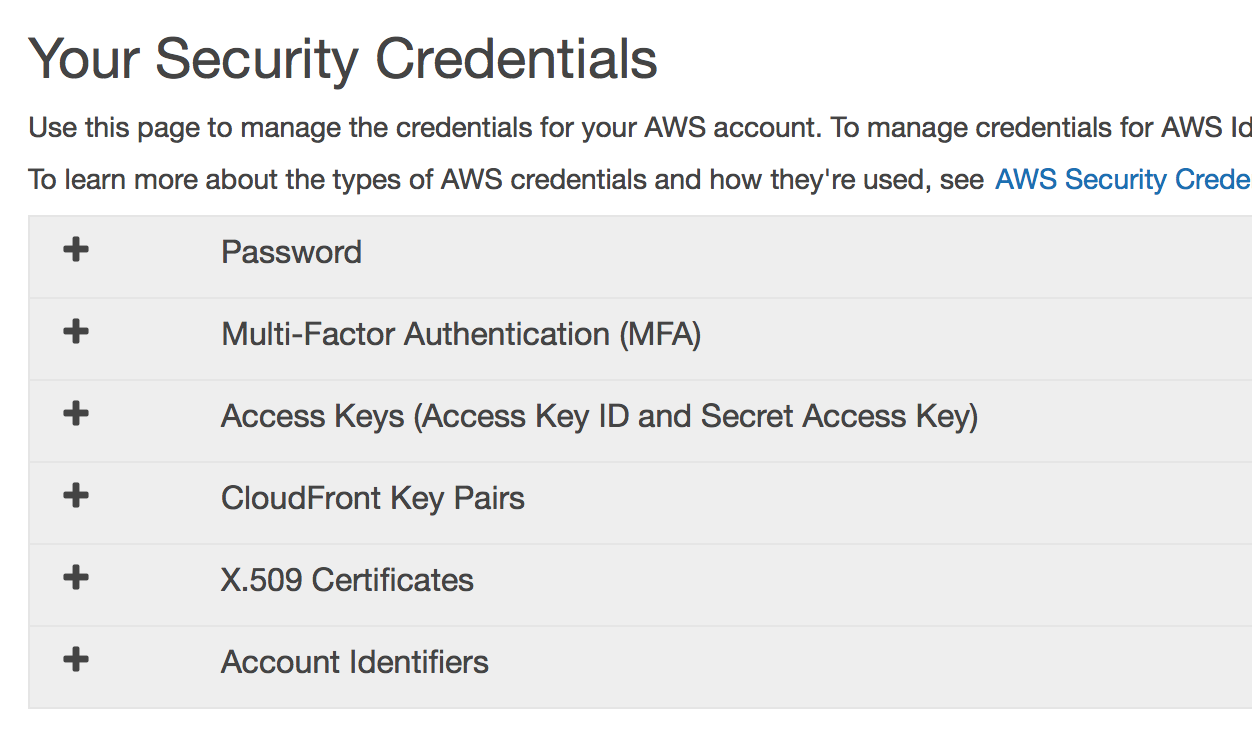The height and width of the screenshot is (730, 1252).
Task: Click the plus icon for X.509 Certificates
Action: (x=76, y=578)
